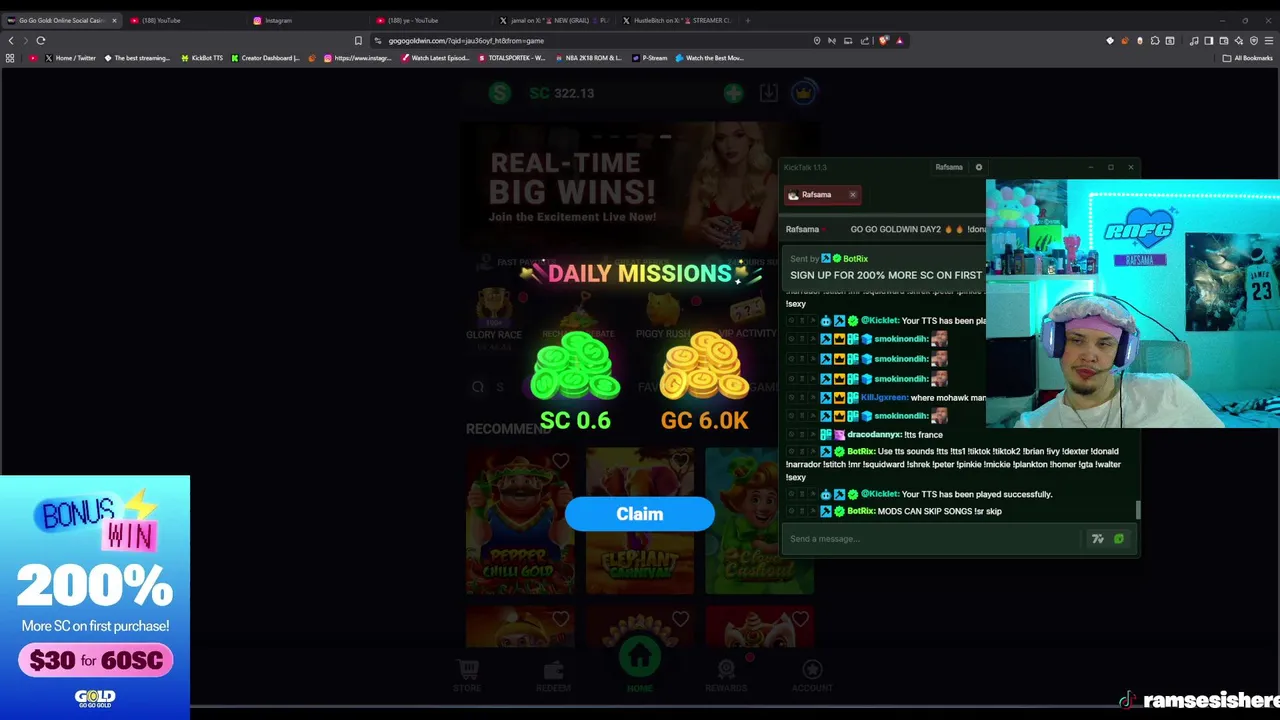Open Rewards in bottom navigation

point(726,676)
